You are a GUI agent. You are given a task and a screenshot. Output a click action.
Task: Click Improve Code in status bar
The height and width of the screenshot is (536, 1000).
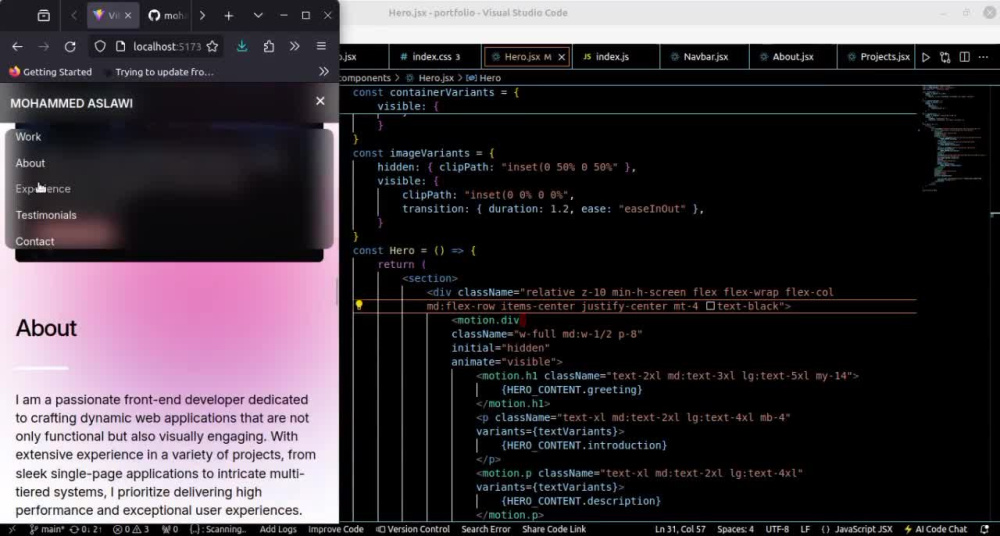coord(335,529)
